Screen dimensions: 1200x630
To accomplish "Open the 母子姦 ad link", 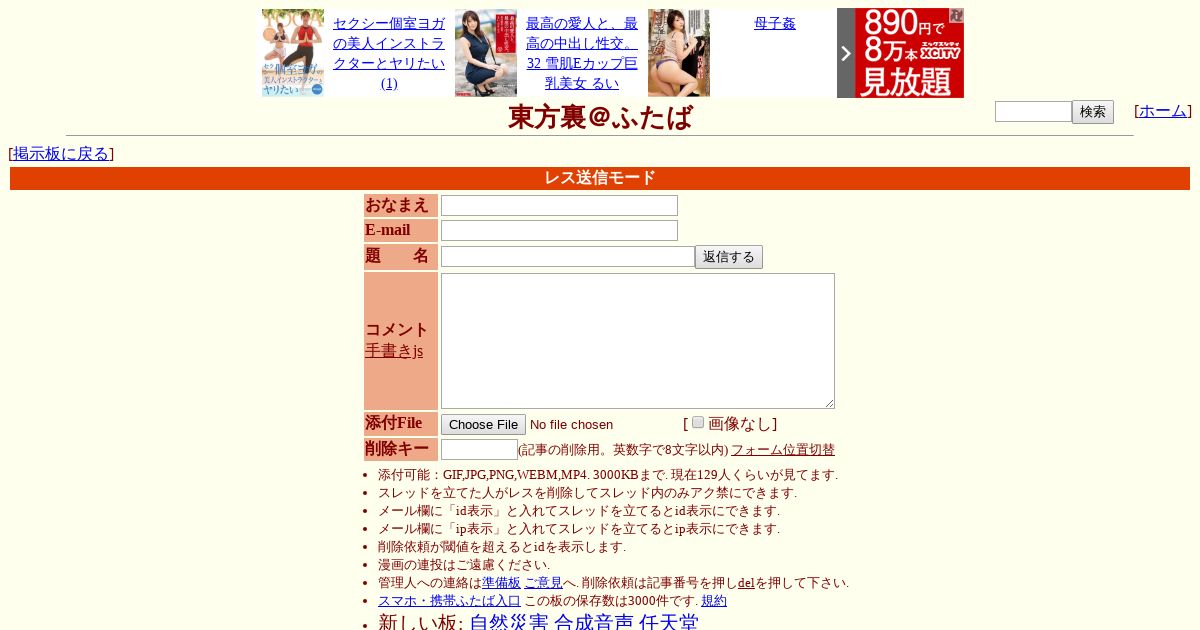I will pyautogui.click(x=775, y=23).
